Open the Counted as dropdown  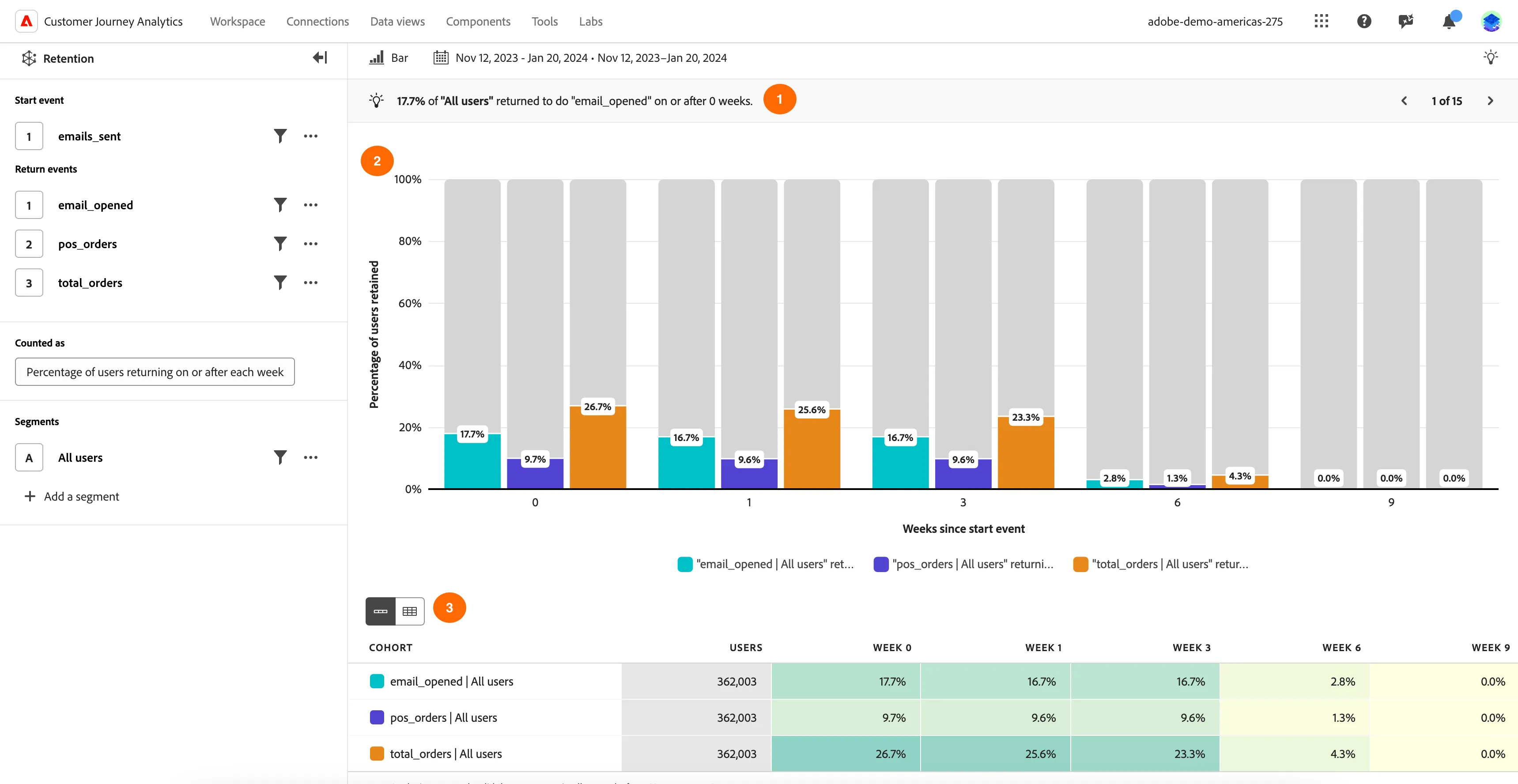point(155,372)
